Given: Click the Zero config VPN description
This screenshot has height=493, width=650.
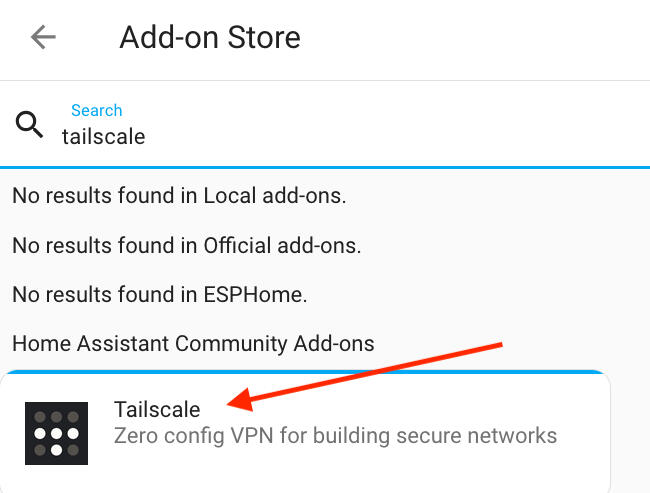Looking at the screenshot, I should coord(335,436).
